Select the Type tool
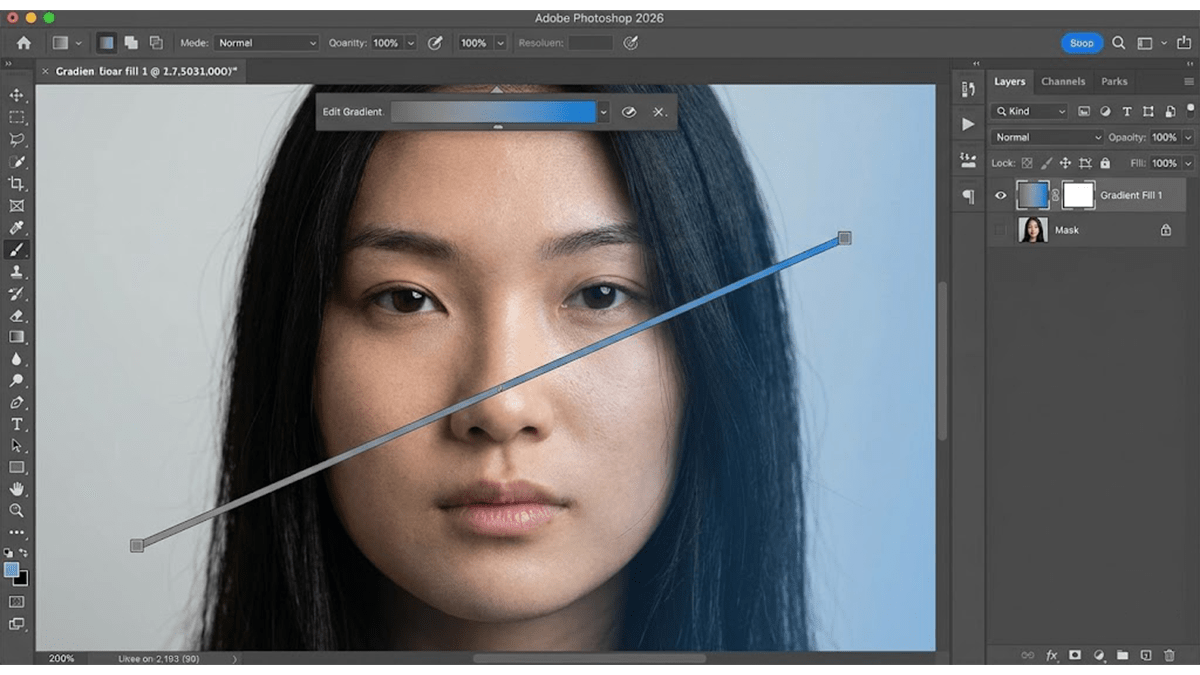The height and width of the screenshot is (675, 1200). (16, 424)
